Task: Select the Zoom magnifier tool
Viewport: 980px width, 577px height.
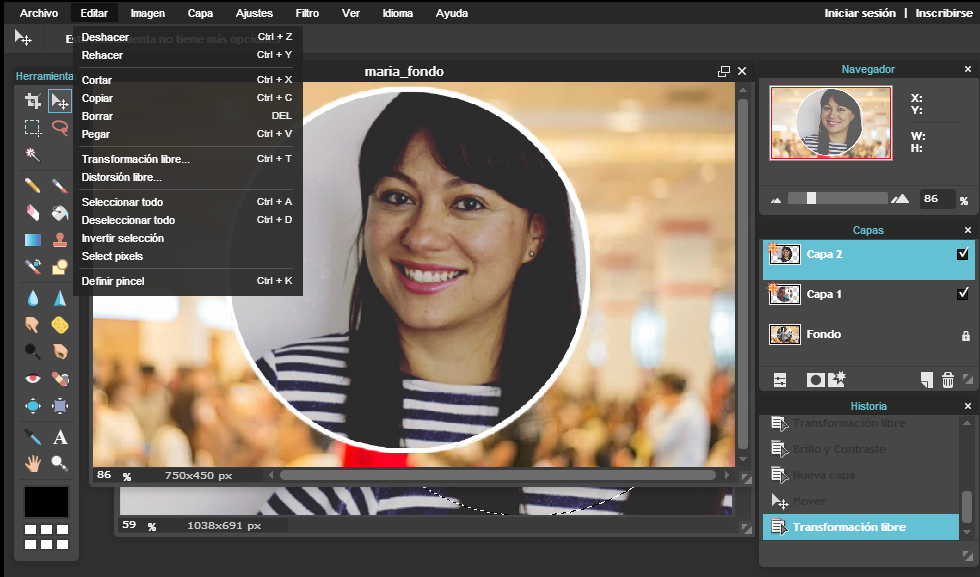Action: click(60, 463)
